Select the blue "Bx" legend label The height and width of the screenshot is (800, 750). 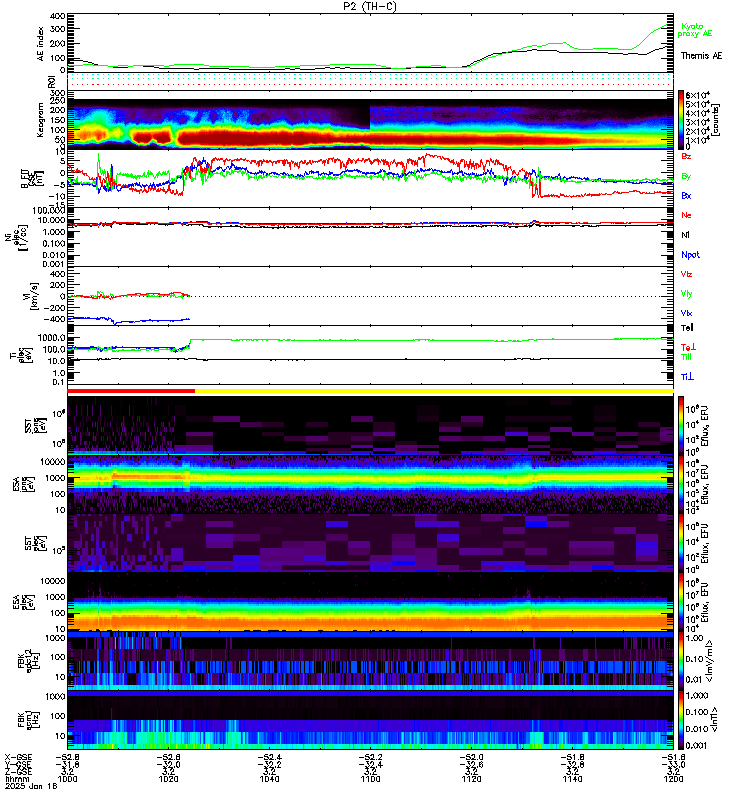click(x=686, y=195)
